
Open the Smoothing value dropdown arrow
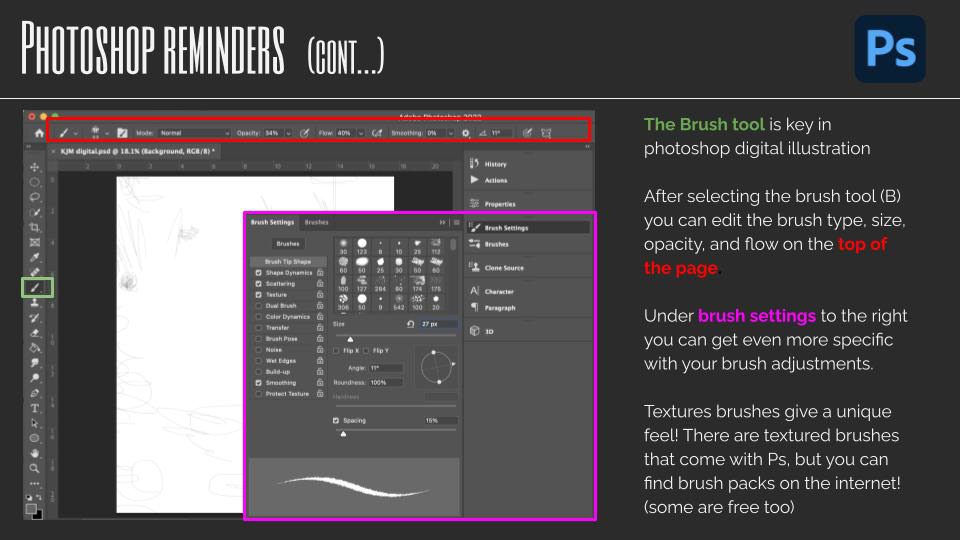[x=450, y=133]
